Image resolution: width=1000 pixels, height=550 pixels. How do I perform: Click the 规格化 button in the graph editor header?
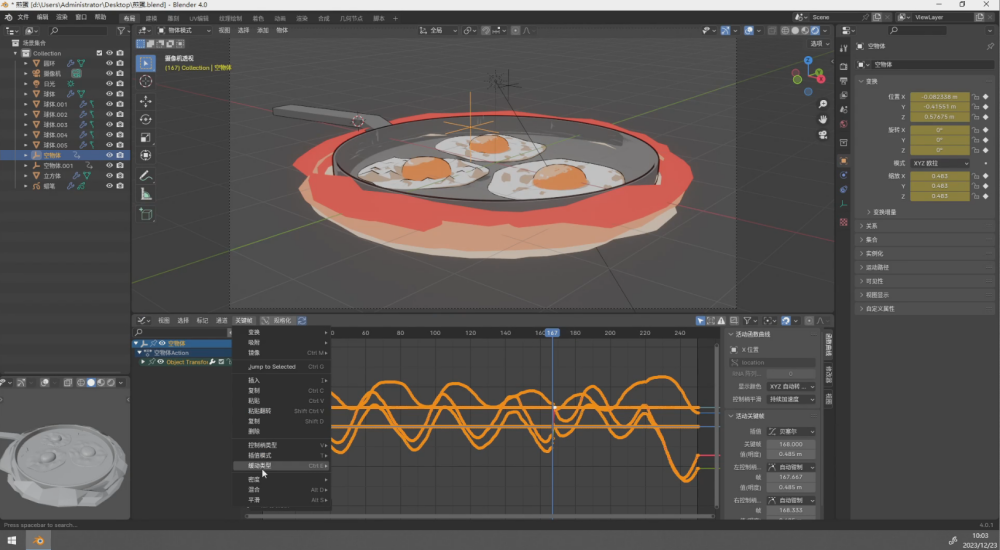pyautogui.click(x=282, y=320)
